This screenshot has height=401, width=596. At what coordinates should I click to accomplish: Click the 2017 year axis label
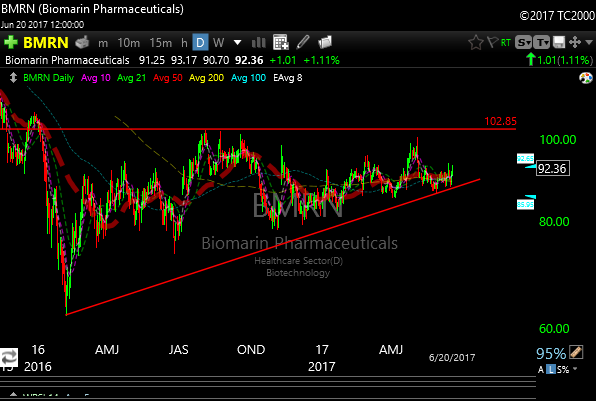tap(322, 366)
